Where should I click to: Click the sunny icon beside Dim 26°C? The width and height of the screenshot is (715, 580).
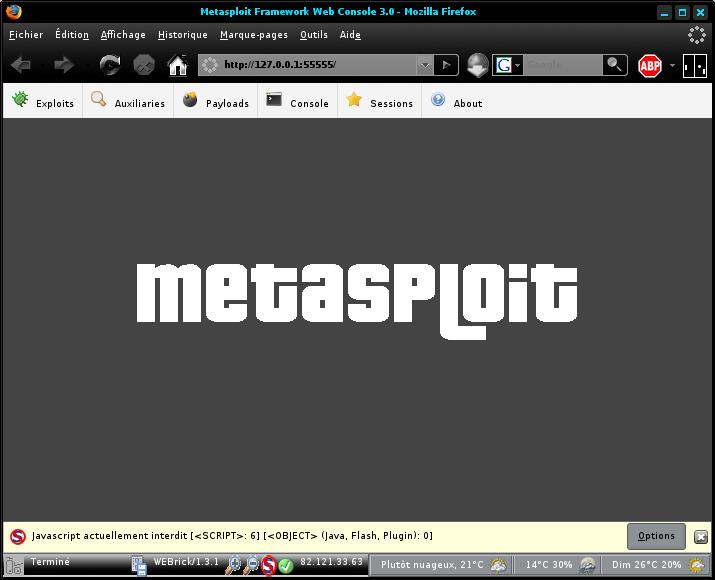click(696, 565)
